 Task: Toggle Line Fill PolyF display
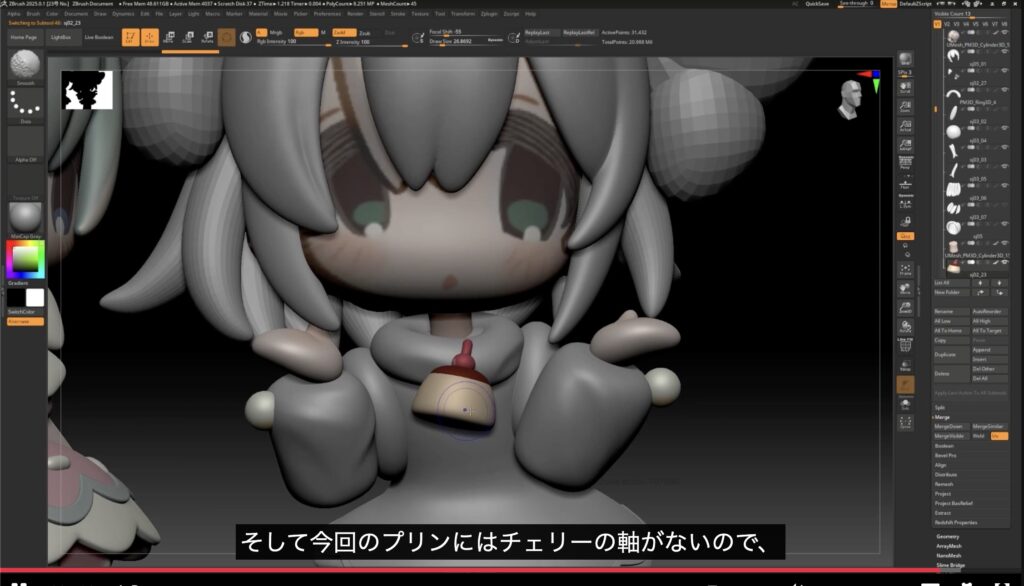(905, 345)
